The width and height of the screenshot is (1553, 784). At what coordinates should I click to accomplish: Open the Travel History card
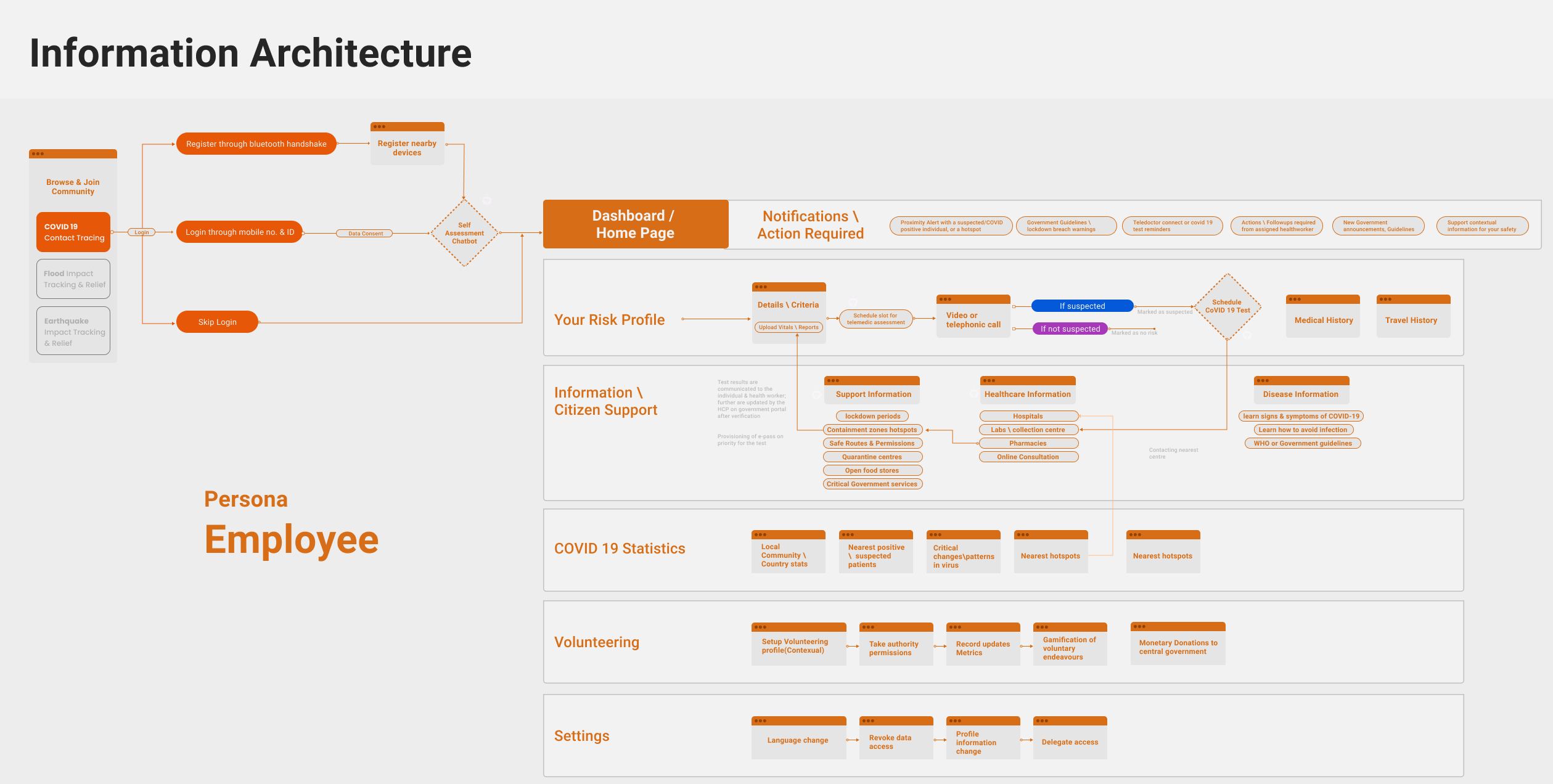coord(1412,320)
